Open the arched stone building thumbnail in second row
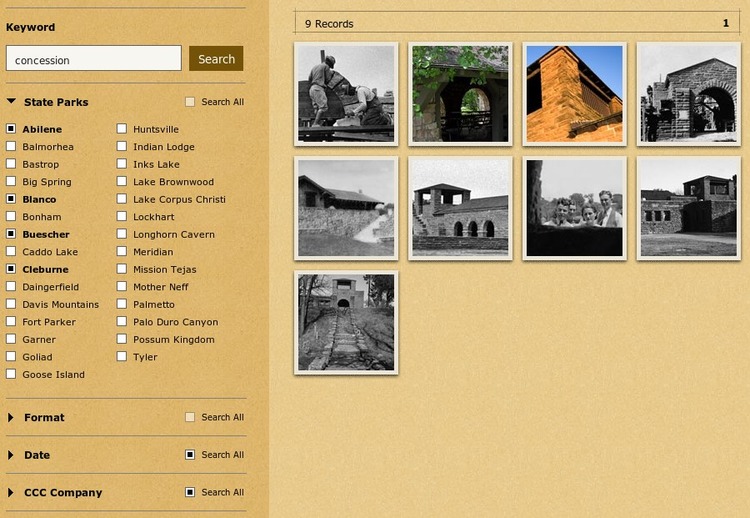 [460, 208]
